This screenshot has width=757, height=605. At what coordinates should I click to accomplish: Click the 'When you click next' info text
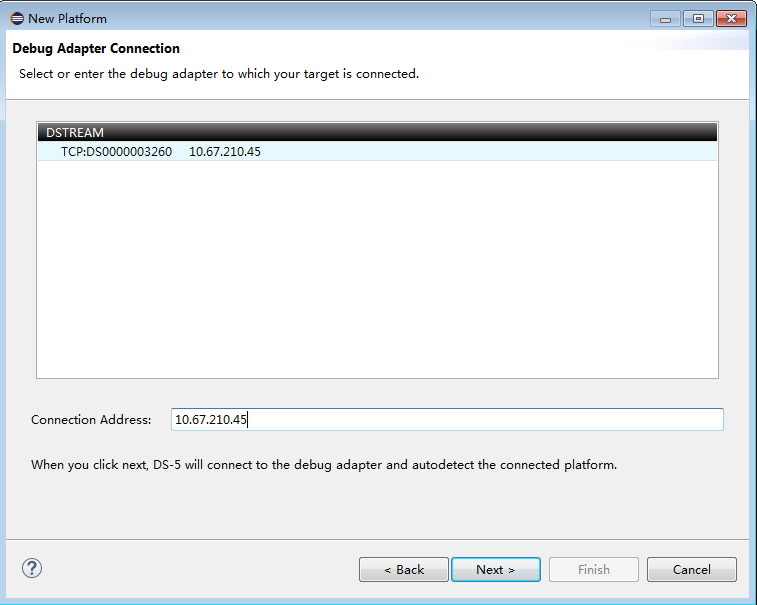(x=324, y=465)
